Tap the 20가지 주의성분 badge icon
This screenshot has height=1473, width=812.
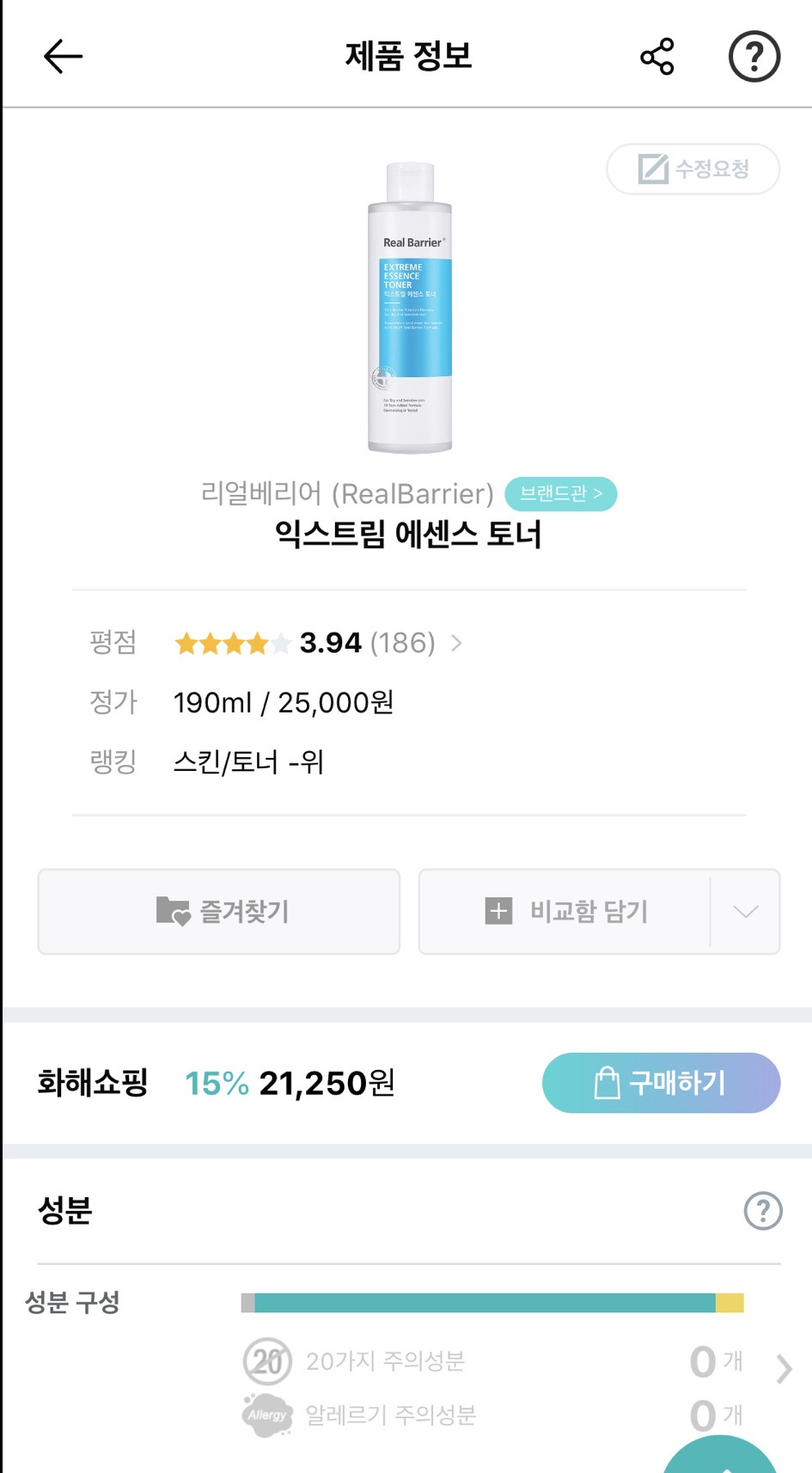click(267, 1360)
